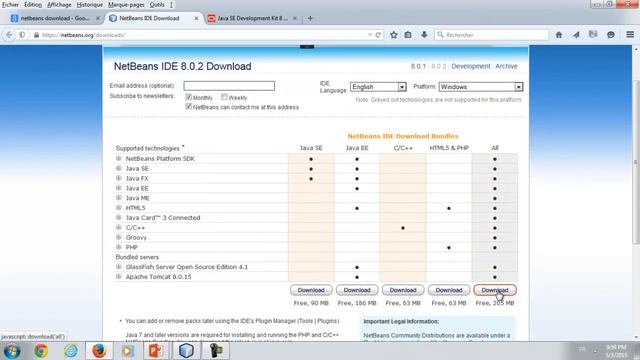Open the bookmarks list icon
The image size is (640, 360).
click(408, 35)
